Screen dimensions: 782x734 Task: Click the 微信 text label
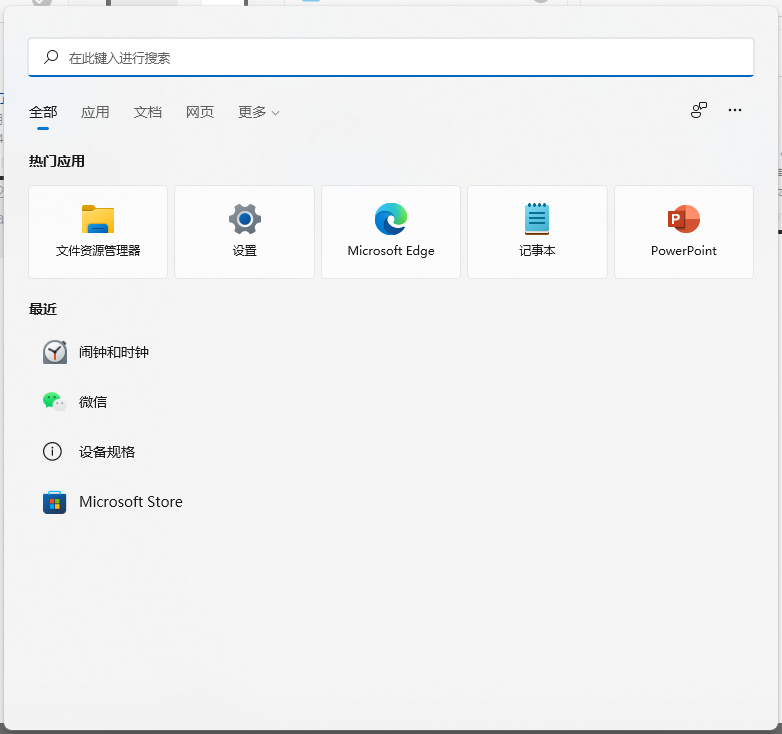pos(93,402)
